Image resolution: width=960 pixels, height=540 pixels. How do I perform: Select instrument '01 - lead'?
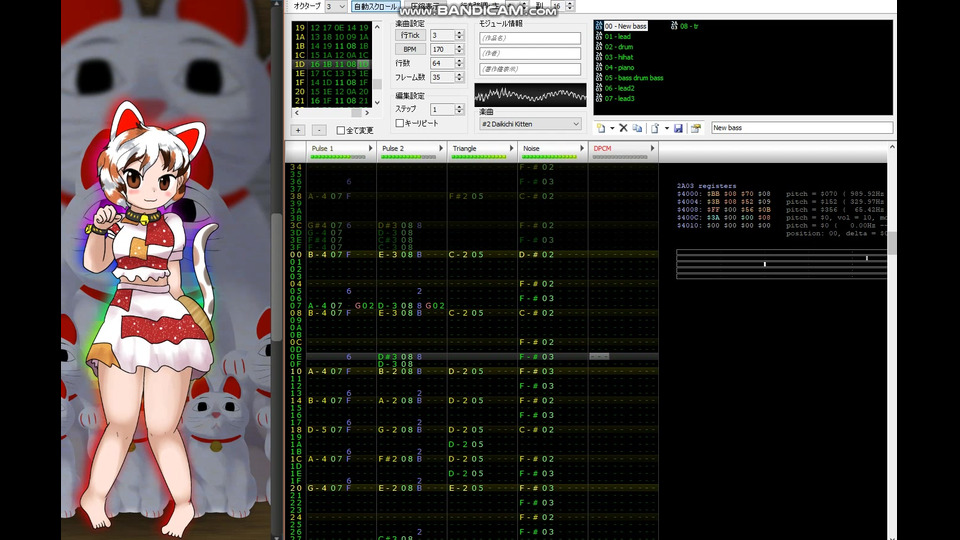[613, 37]
